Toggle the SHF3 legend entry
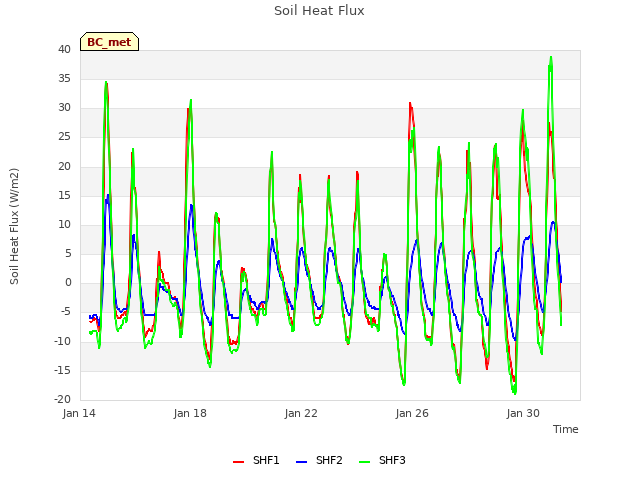640x480 pixels. tap(382, 460)
